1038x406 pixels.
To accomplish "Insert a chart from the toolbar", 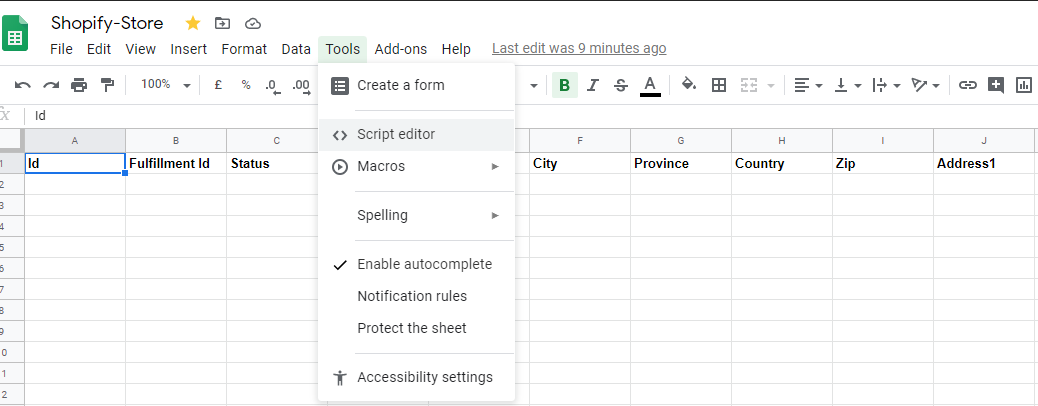I will point(1023,85).
